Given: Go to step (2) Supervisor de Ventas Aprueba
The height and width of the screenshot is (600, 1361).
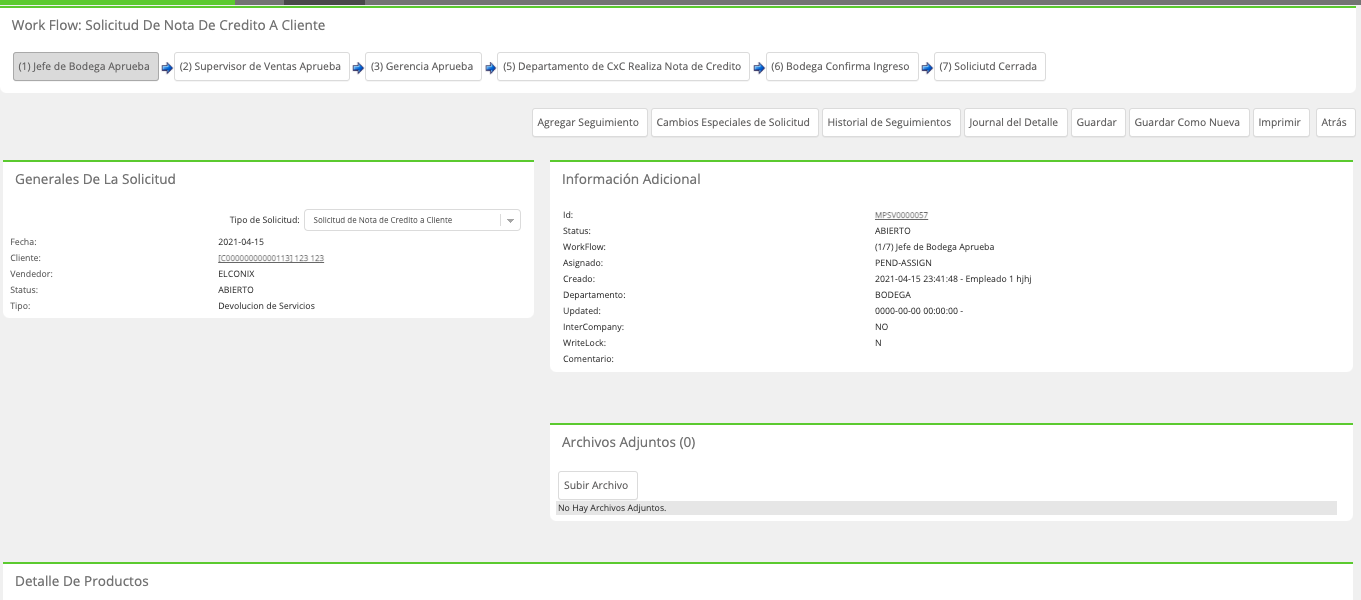Looking at the screenshot, I should pos(262,67).
